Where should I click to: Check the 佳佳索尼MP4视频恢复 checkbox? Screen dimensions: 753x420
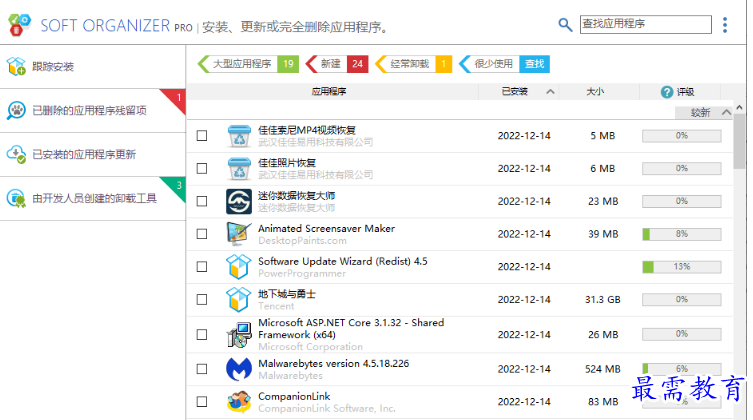(202, 136)
